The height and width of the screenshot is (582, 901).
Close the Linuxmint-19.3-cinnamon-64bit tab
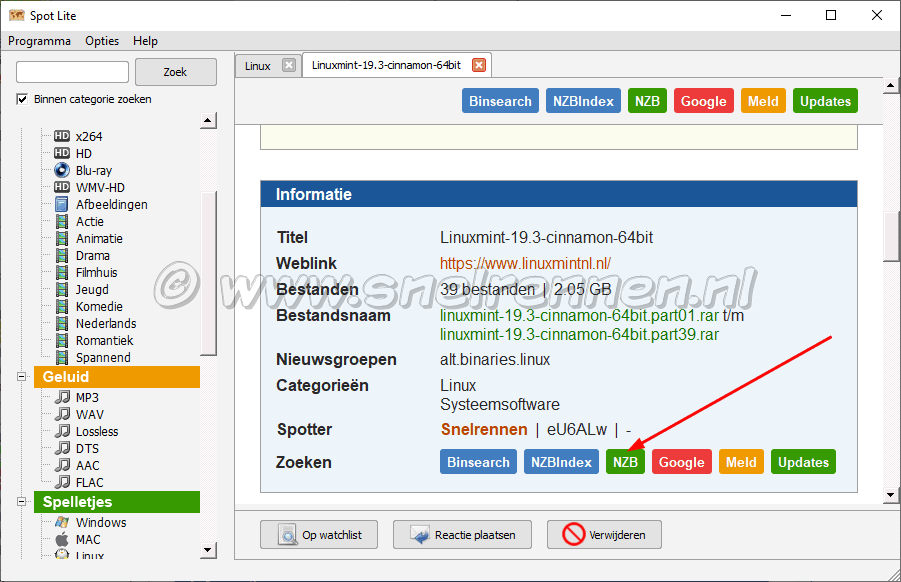[479, 65]
